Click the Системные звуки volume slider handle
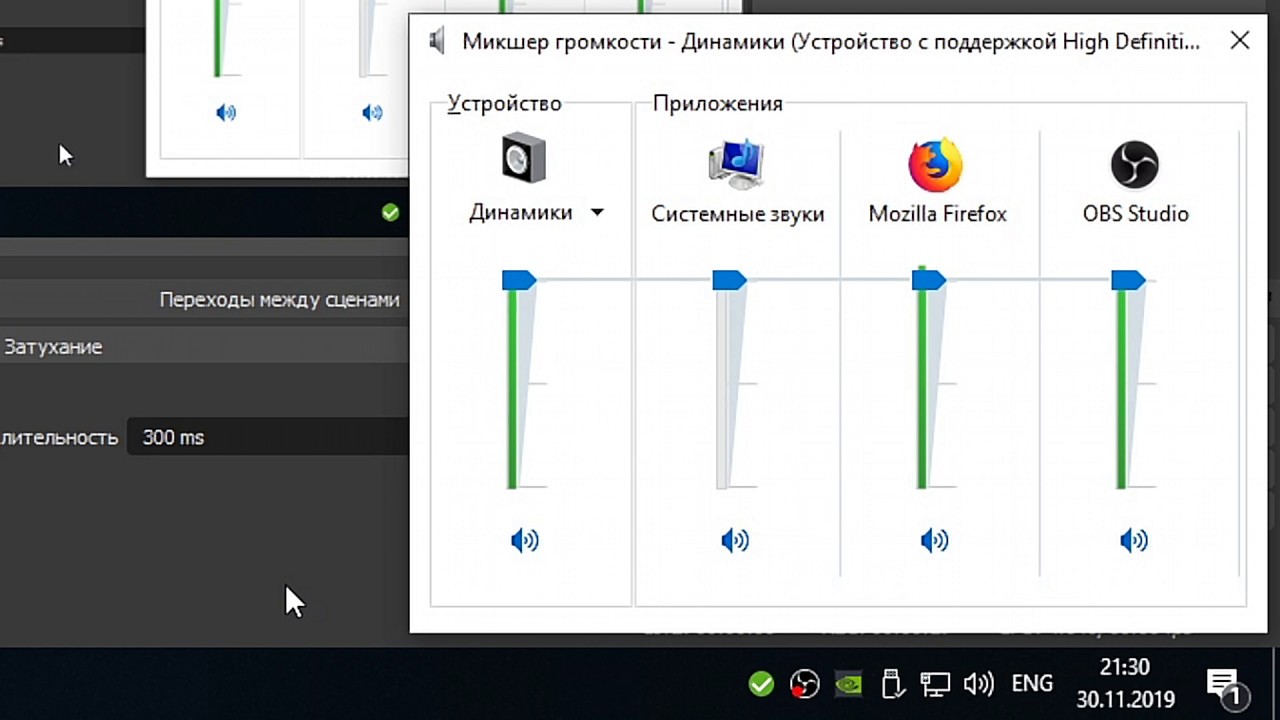1280x720 pixels. 729,280
